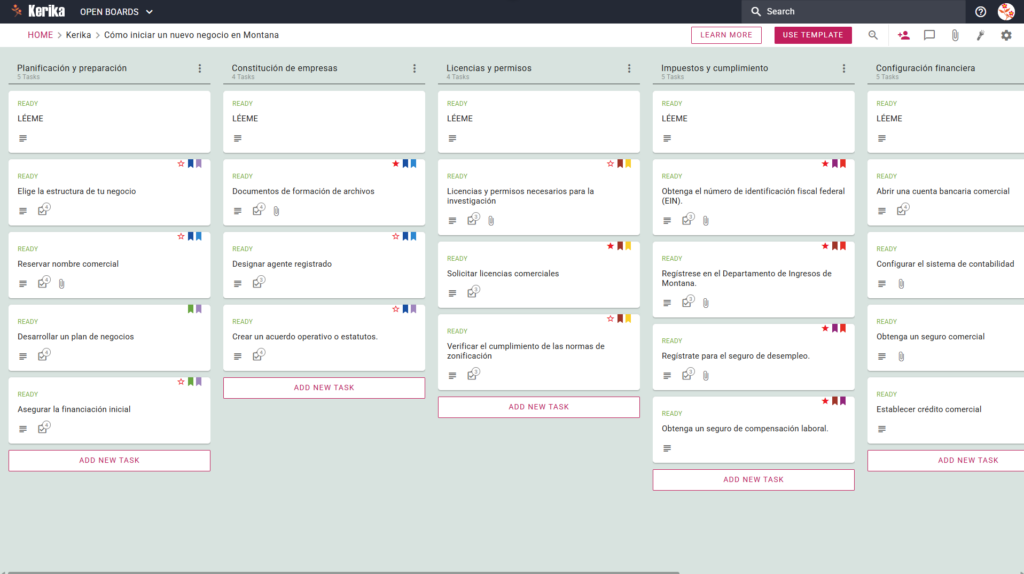Viewport: 1024px width, 574px height.
Task: Open the board wrench tools icon
Action: [x=980, y=35]
